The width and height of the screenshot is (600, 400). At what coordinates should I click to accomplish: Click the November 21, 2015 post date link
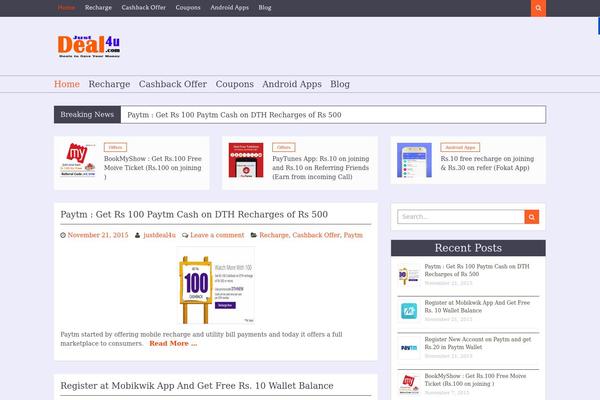[x=98, y=235]
